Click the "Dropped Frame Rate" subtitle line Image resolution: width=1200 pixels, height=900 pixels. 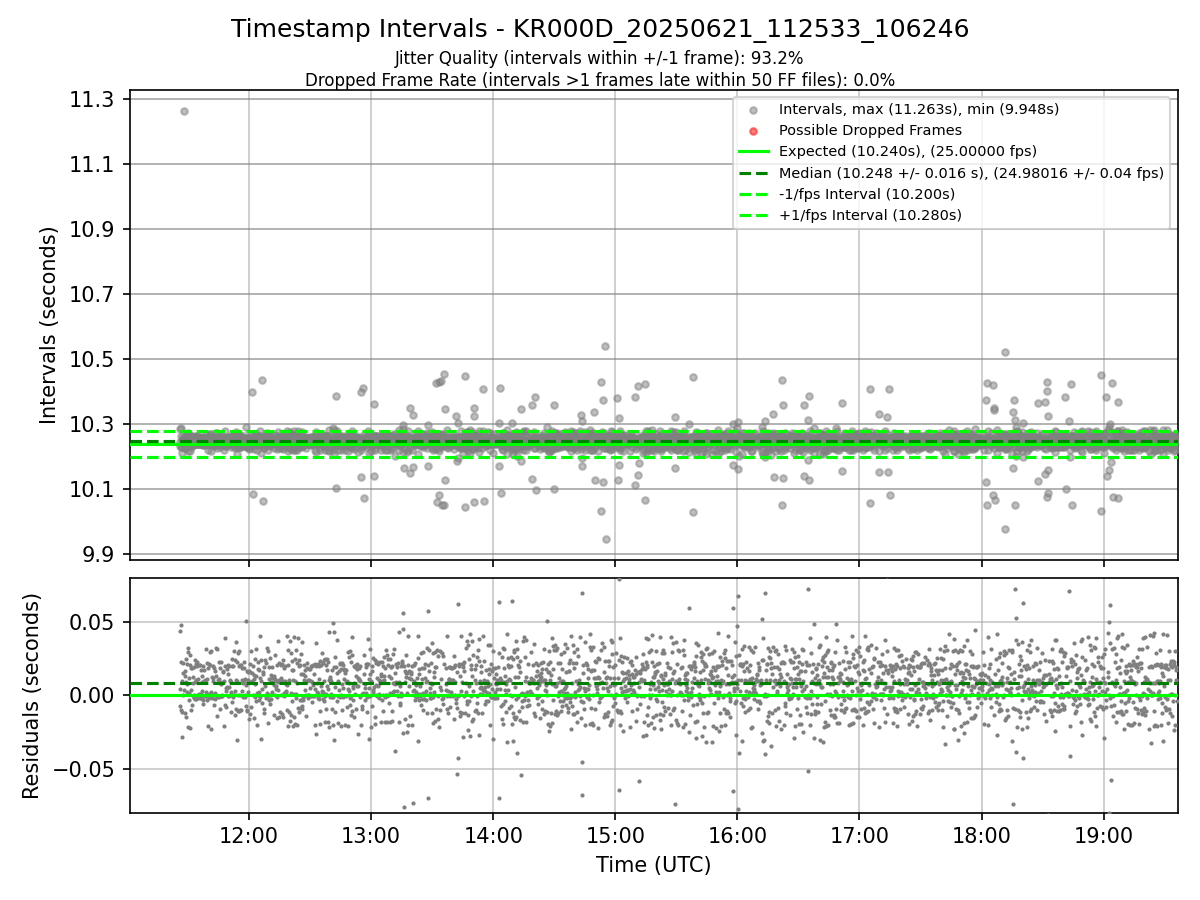[x=600, y=80]
